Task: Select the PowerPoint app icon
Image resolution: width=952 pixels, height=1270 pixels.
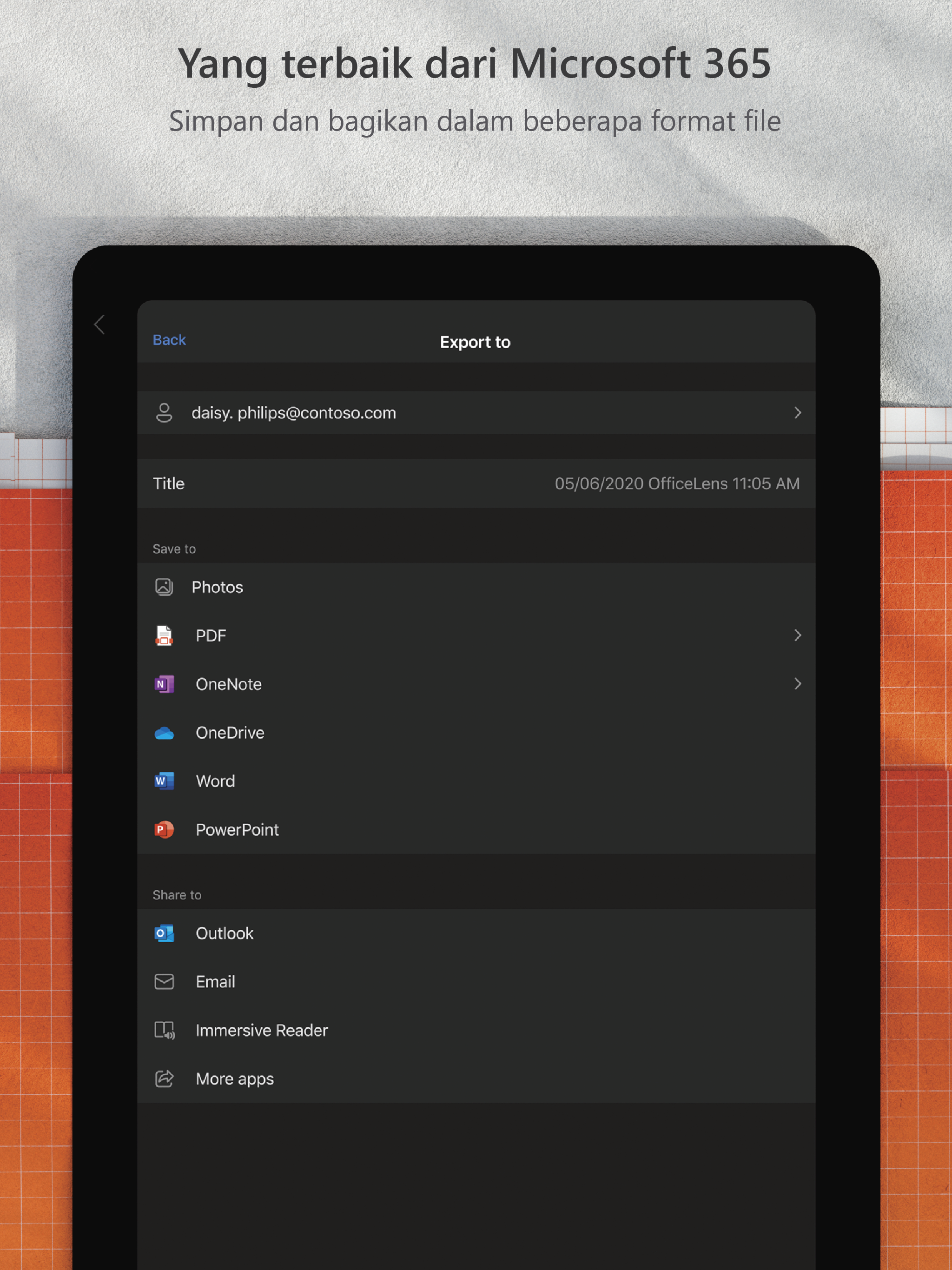Action: pyautogui.click(x=164, y=830)
